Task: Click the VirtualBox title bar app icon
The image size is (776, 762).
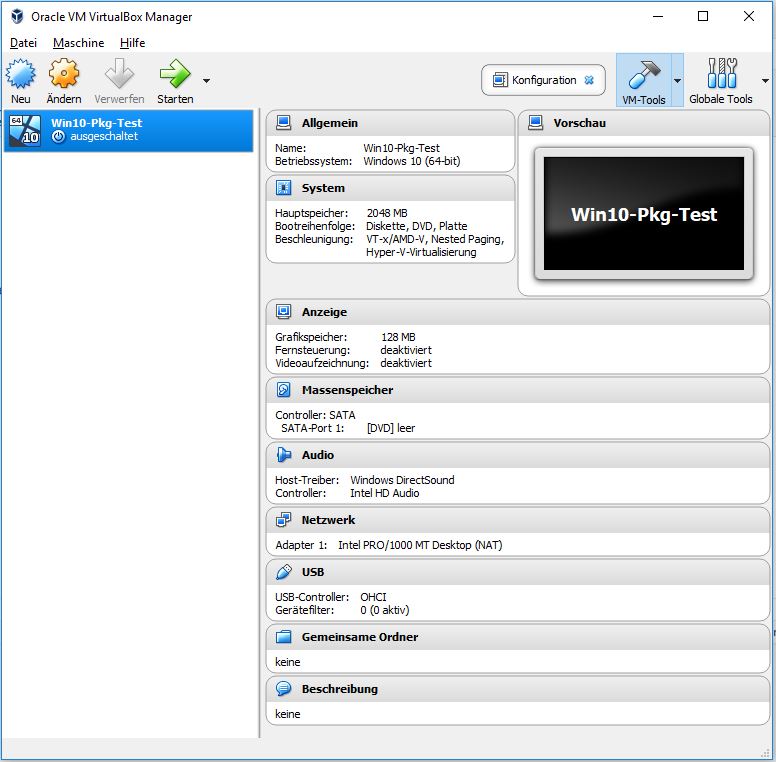Action: [x=17, y=16]
